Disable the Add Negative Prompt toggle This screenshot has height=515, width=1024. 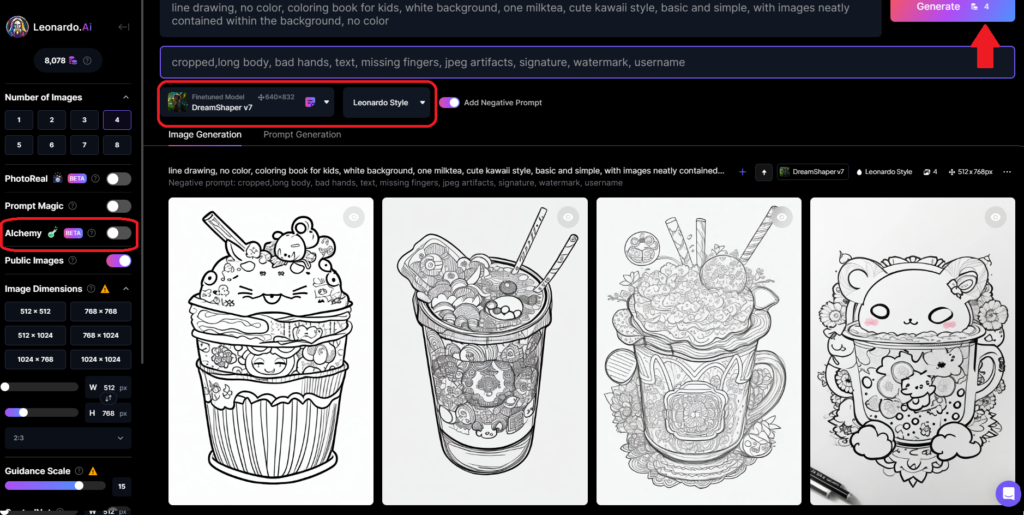(x=449, y=102)
